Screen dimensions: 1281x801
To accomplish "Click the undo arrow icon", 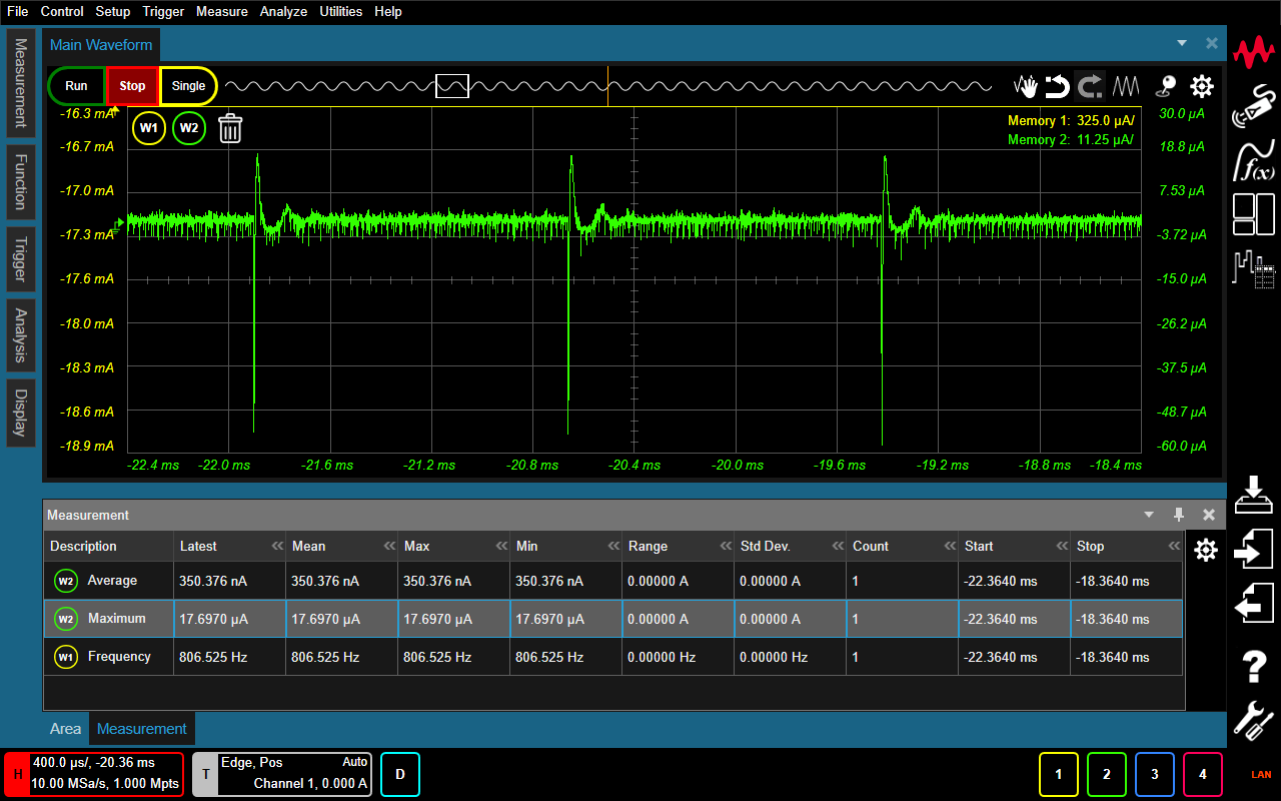I will point(1057,86).
